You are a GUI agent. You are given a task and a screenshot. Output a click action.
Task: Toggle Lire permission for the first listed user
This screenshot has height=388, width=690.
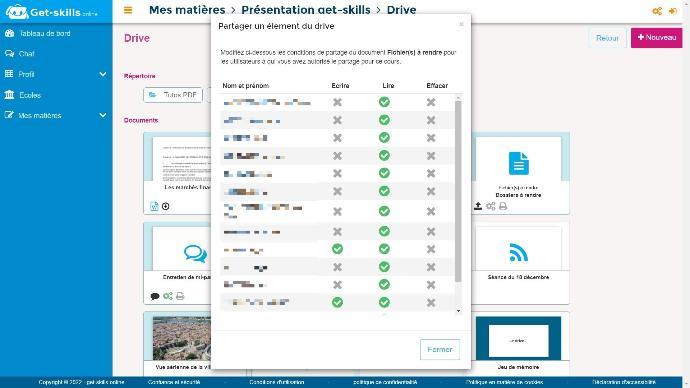tap(384, 102)
